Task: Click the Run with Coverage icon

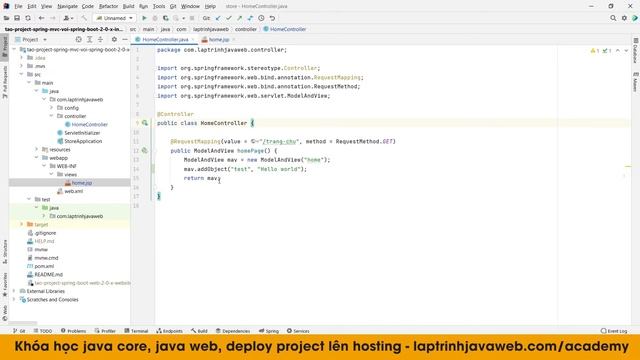Action: point(166,18)
